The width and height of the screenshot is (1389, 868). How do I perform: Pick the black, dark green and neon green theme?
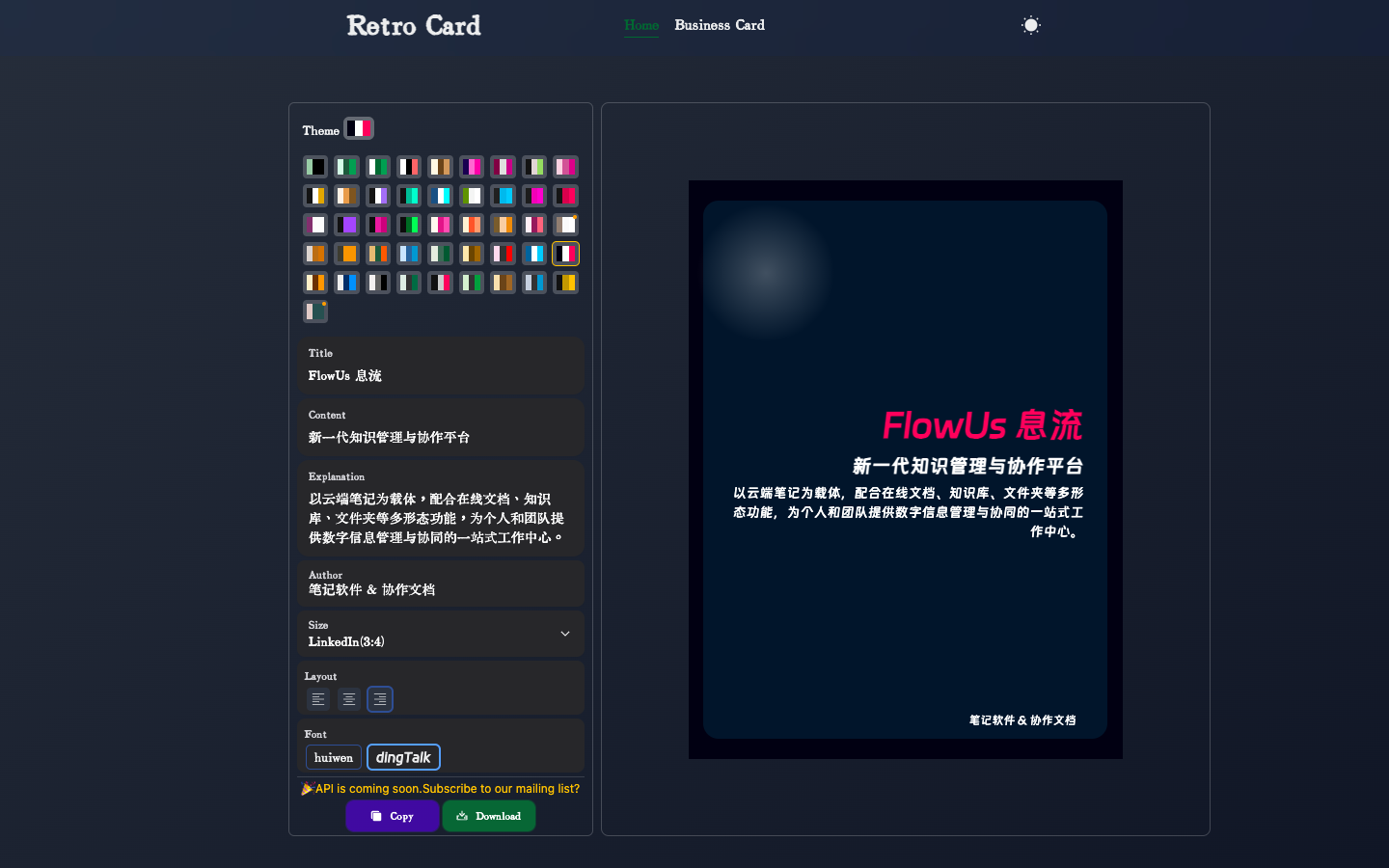(x=409, y=225)
